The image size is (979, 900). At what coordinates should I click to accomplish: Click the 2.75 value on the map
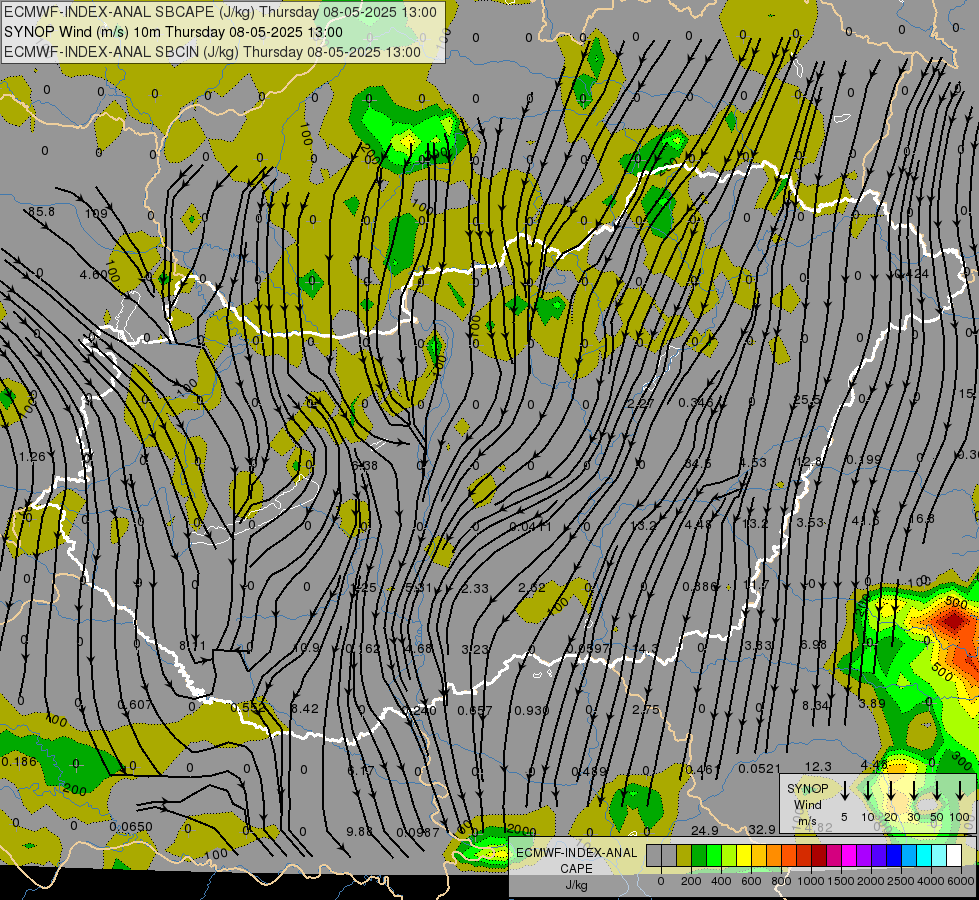(646, 710)
